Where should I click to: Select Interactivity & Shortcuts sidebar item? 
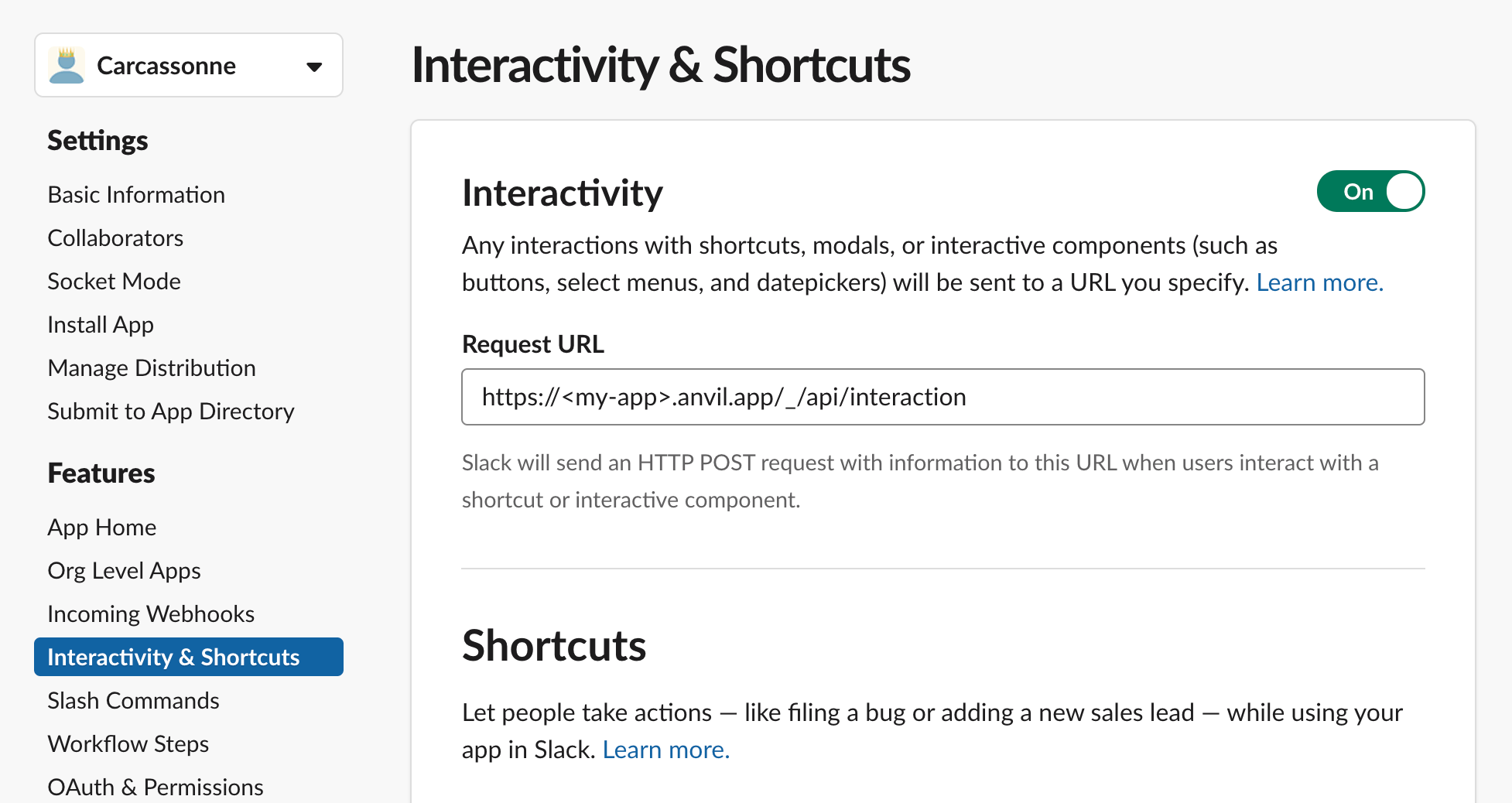pyautogui.click(x=173, y=657)
